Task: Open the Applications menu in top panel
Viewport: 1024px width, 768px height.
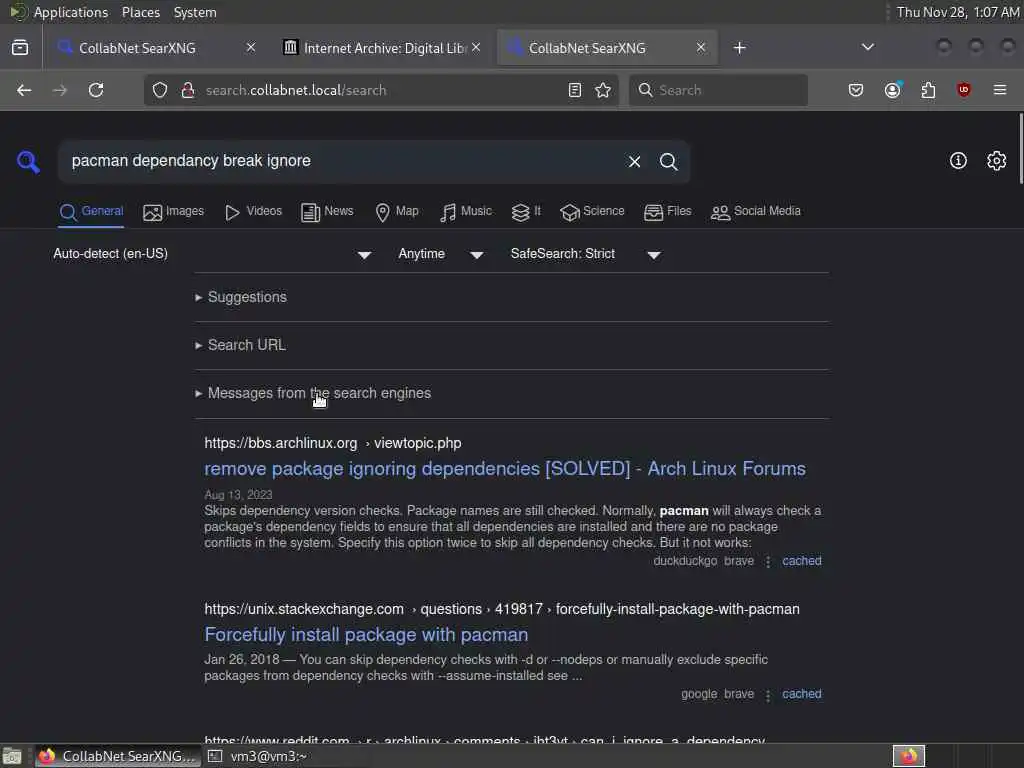Action: click(x=71, y=12)
